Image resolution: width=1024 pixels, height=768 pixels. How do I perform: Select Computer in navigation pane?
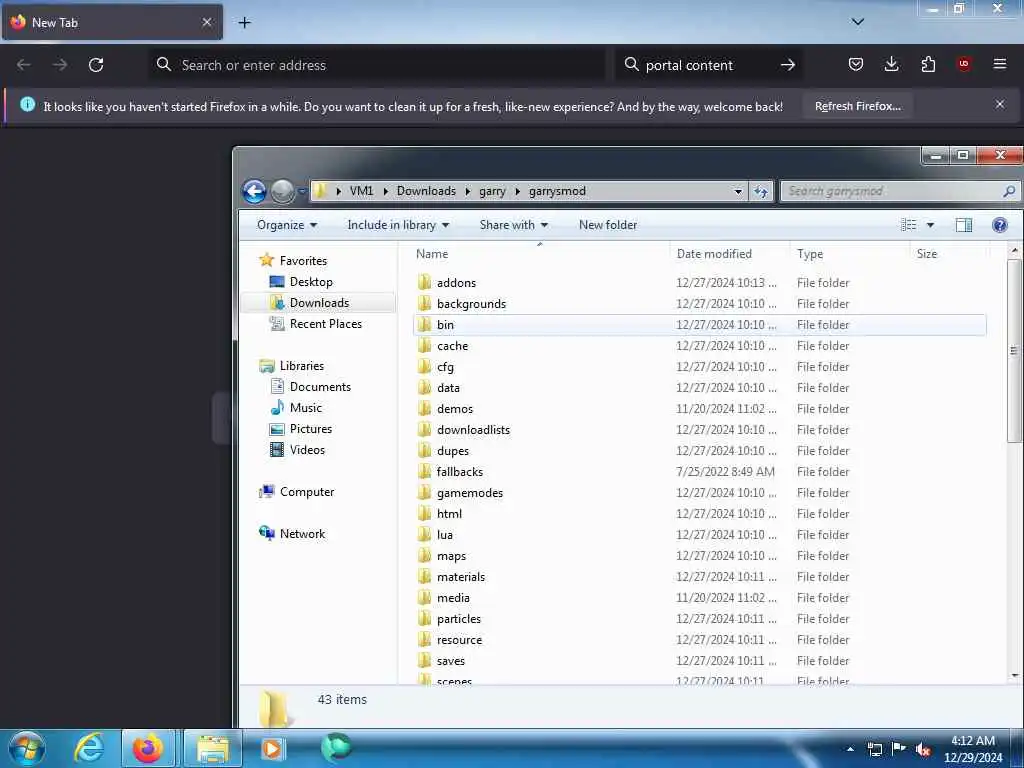306,492
